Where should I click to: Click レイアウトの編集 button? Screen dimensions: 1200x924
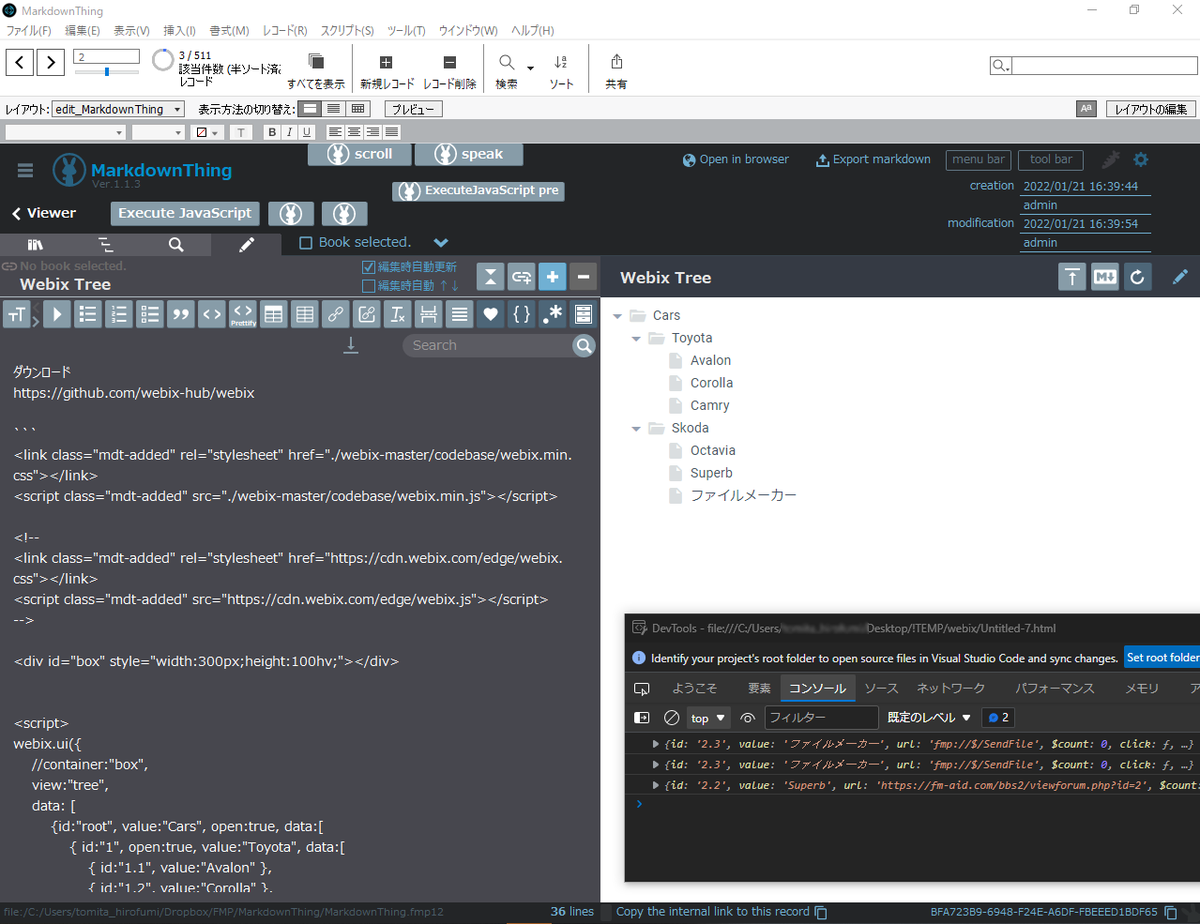1152,109
